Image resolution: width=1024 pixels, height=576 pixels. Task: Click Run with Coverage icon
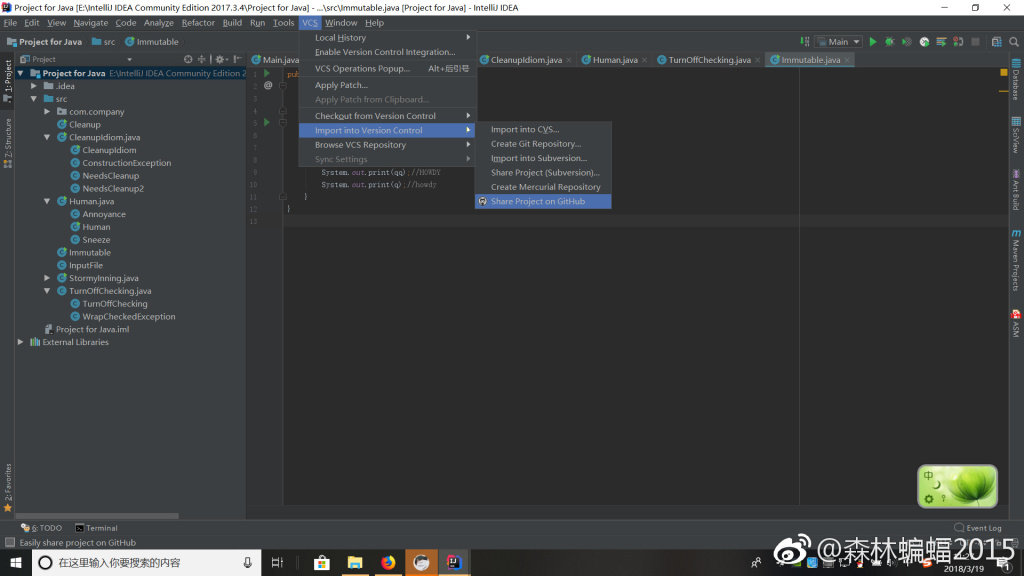tap(906, 42)
